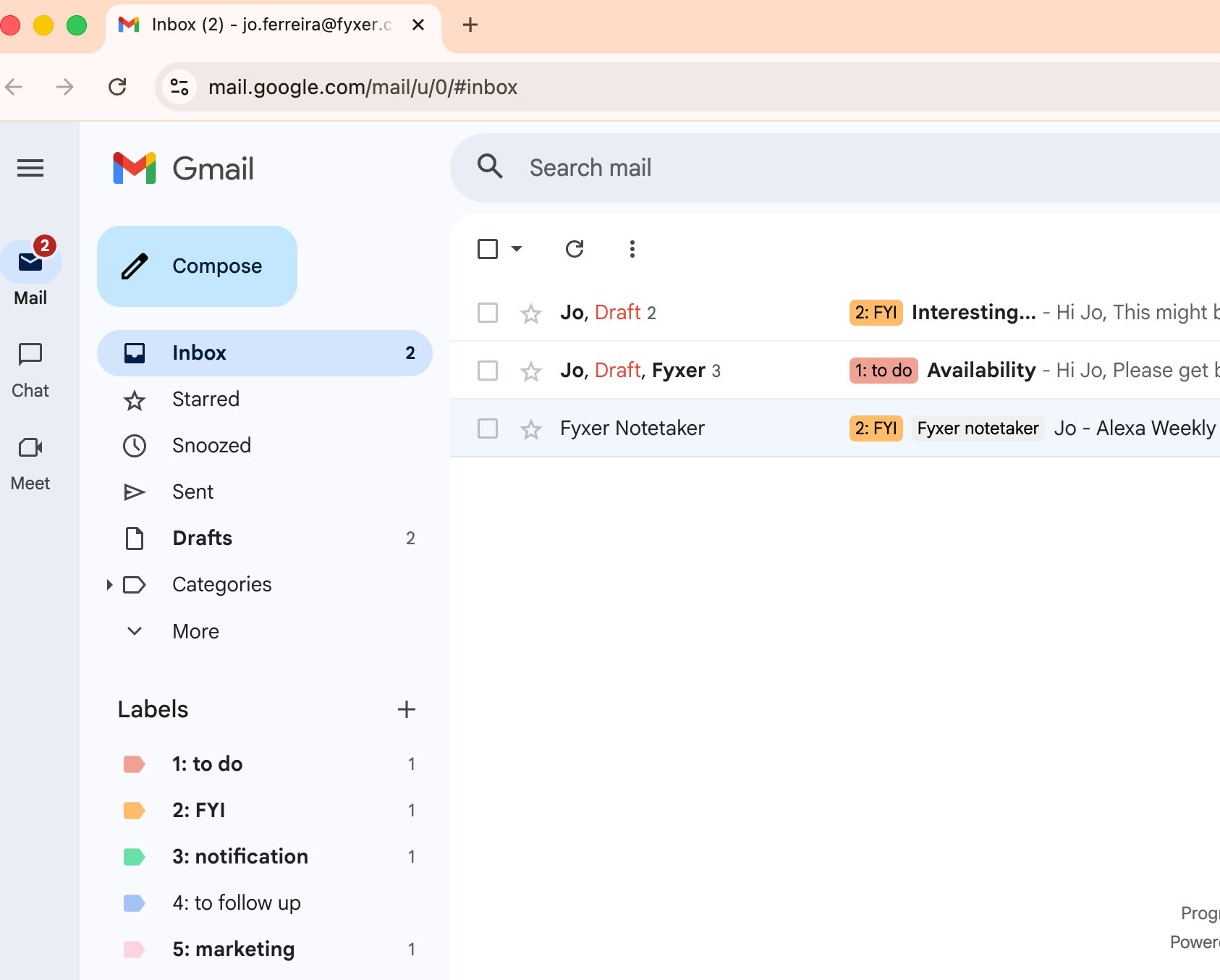Open the Mail section icon
This screenshot has width=1220, height=980.
(x=30, y=262)
